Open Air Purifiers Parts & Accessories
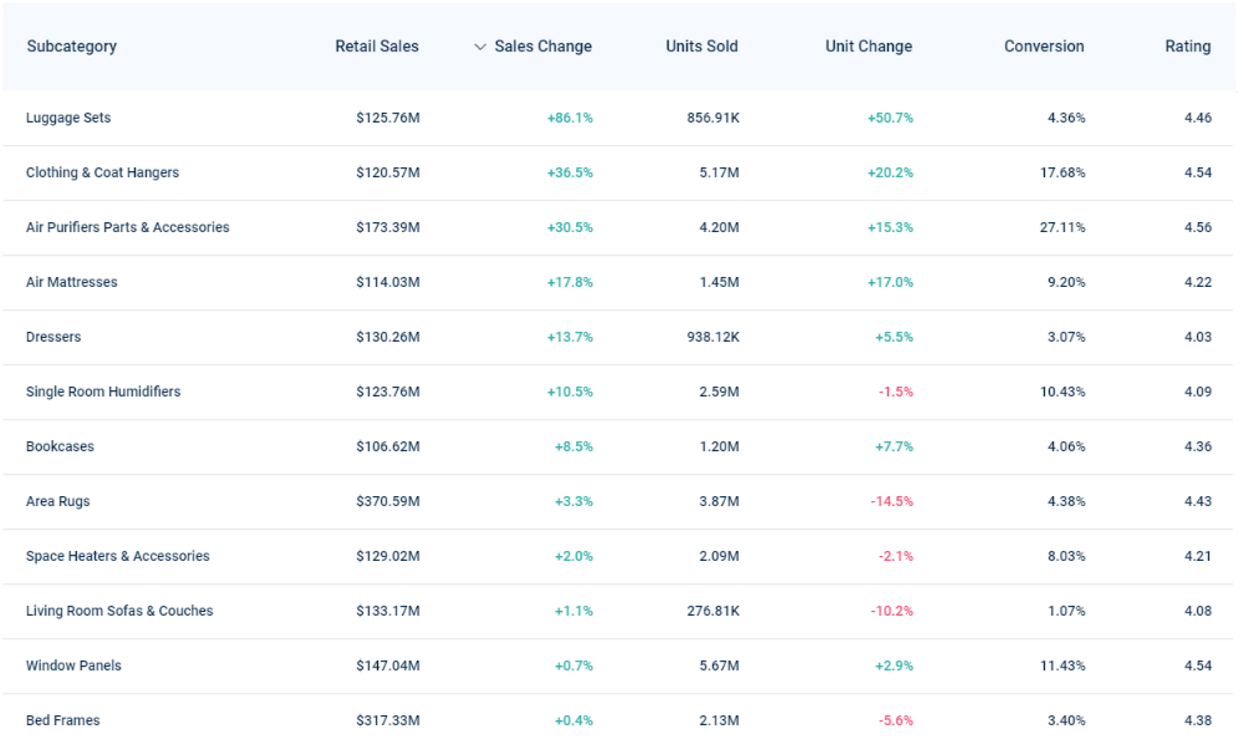This screenshot has height=748, width=1242. click(127, 228)
